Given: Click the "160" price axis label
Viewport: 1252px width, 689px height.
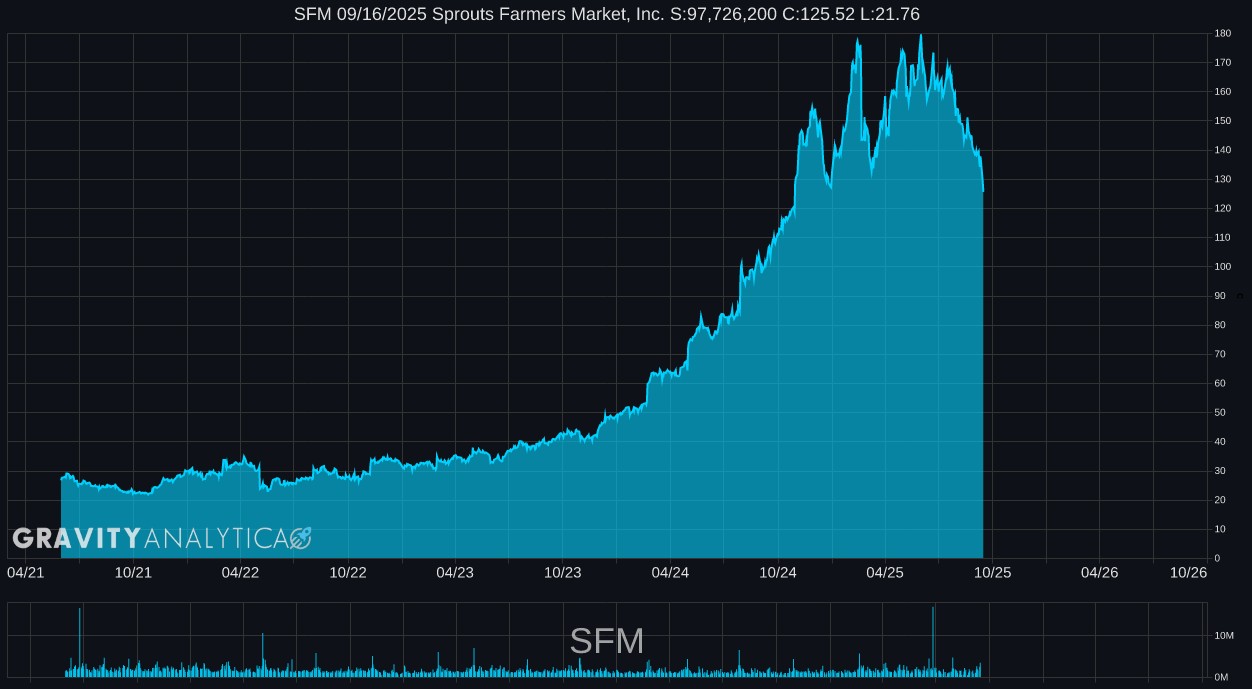Looking at the screenshot, I should [x=1222, y=92].
